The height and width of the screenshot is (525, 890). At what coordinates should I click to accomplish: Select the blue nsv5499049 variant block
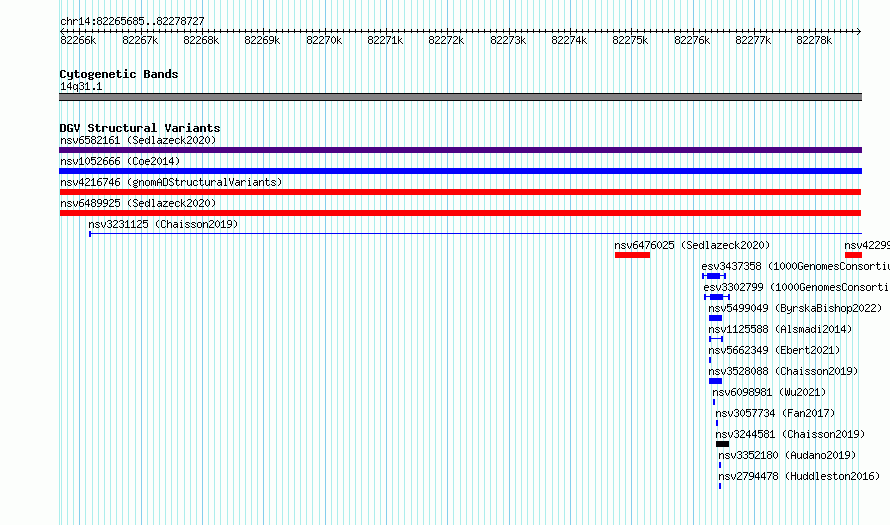715,318
